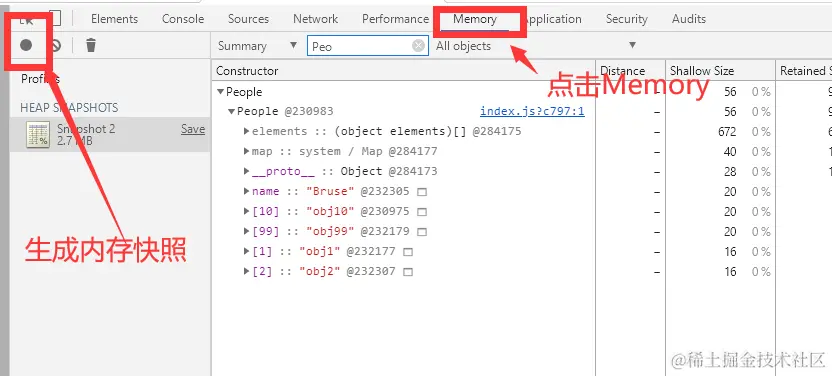Switch to the Network tab

pos(316,19)
